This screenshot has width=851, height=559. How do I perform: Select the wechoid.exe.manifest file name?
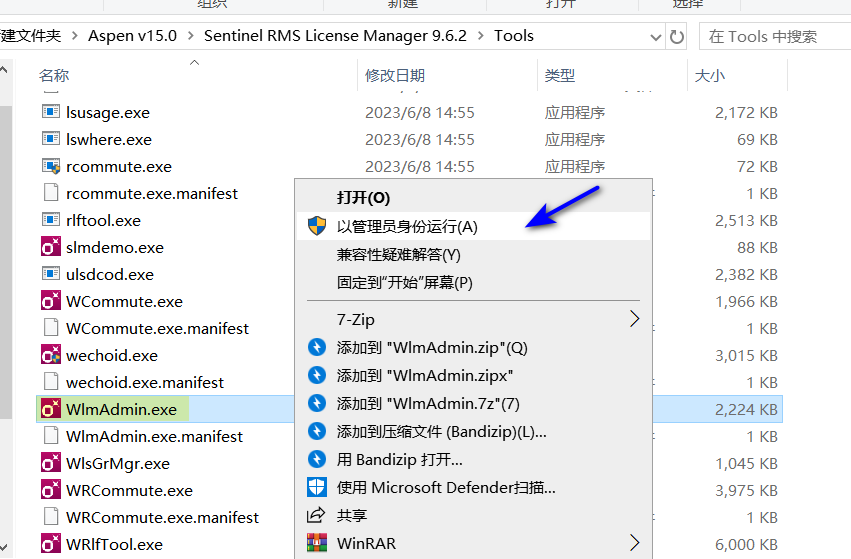pos(145,382)
